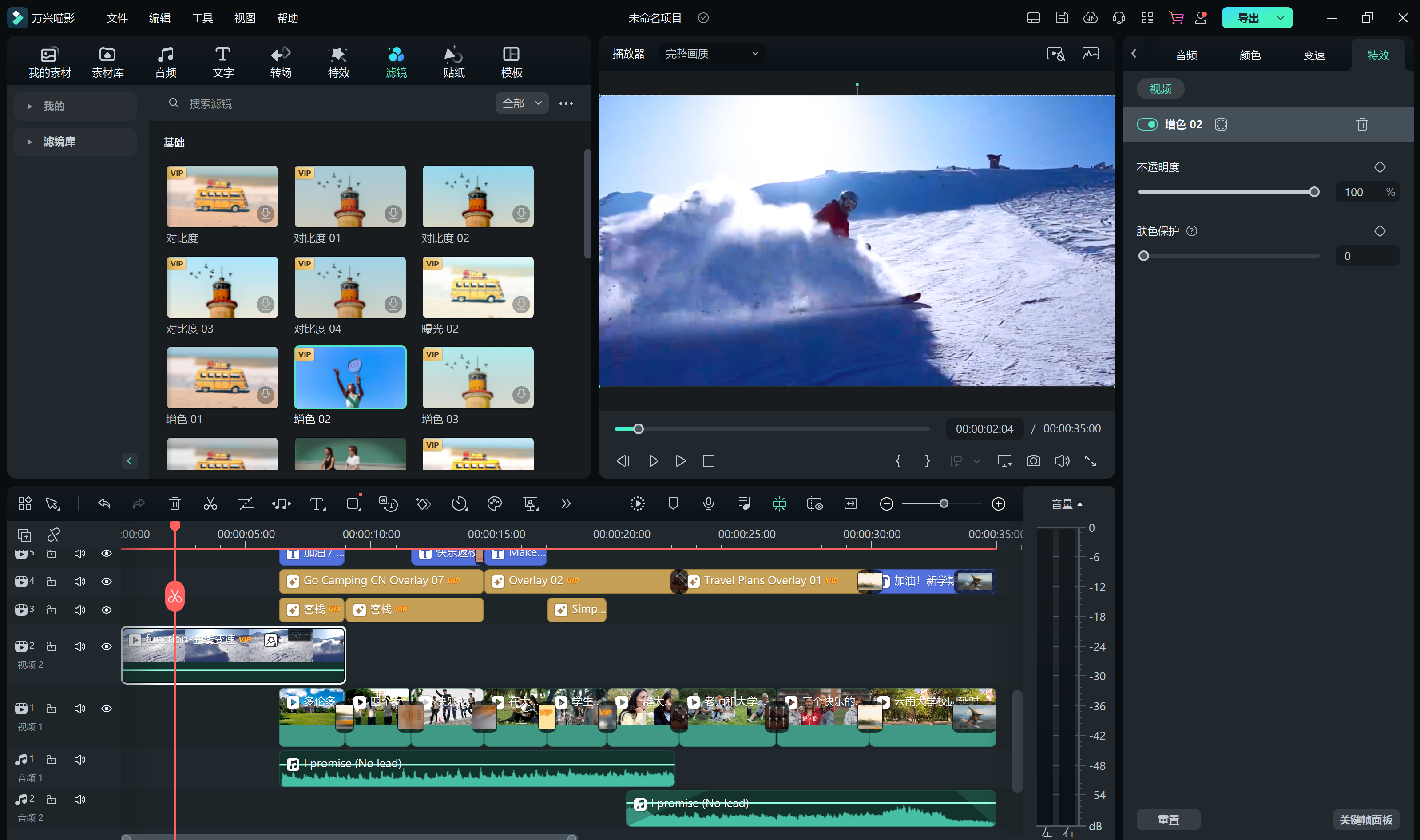
Task: Click the marker shield icon
Action: tap(673, 503)
